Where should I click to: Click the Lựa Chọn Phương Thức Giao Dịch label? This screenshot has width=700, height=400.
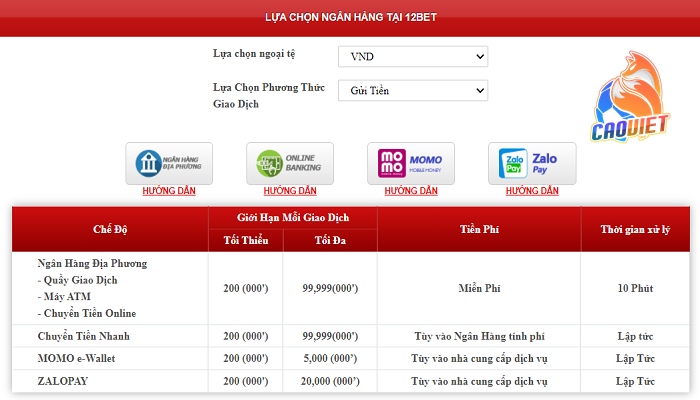(x=269, y=96)
